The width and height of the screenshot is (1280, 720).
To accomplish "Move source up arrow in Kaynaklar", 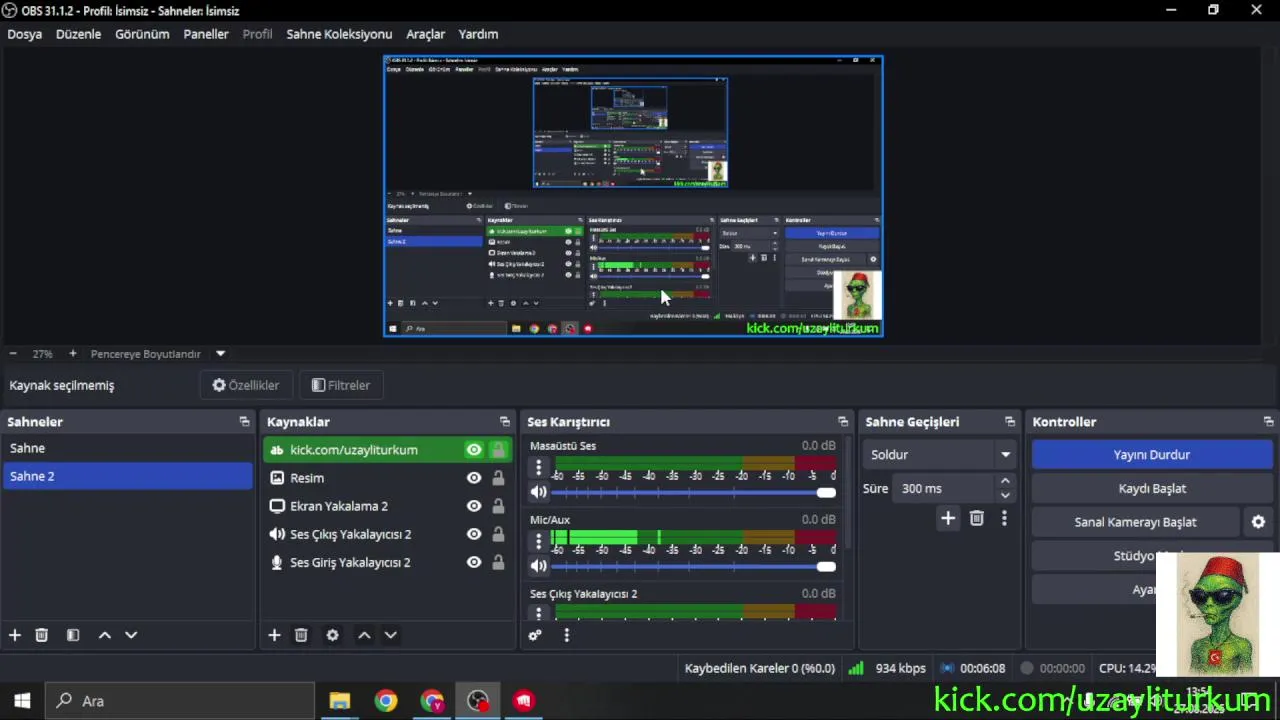I will coord(364,635).
